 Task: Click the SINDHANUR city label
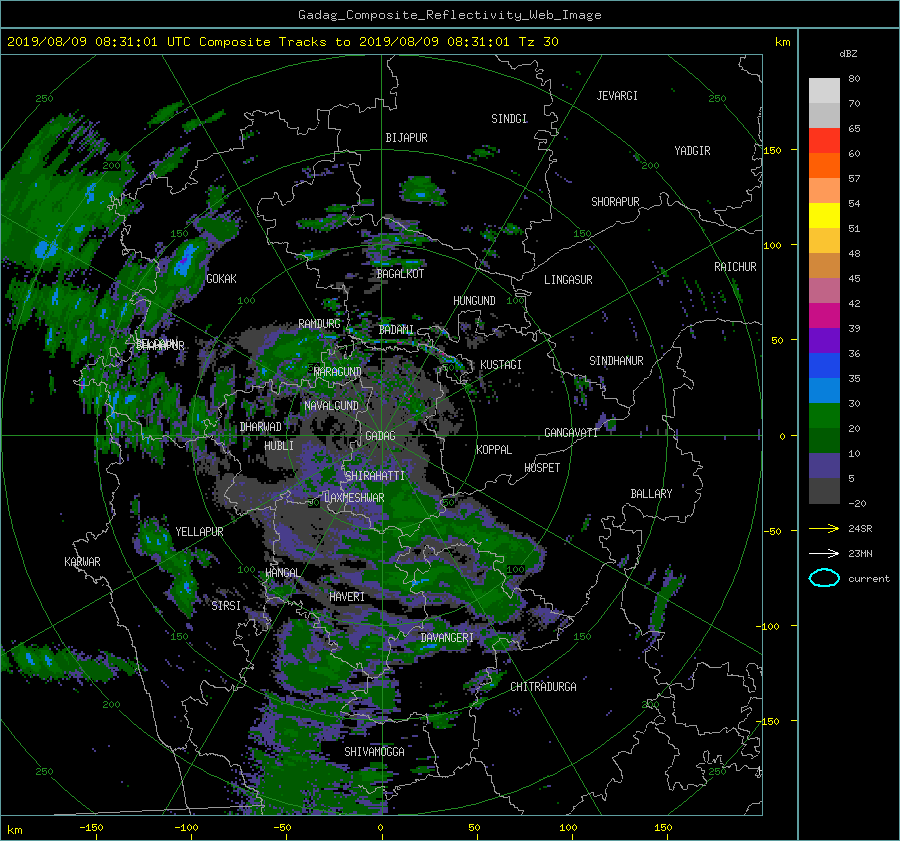pyautogui.click(x=616, y=361)
